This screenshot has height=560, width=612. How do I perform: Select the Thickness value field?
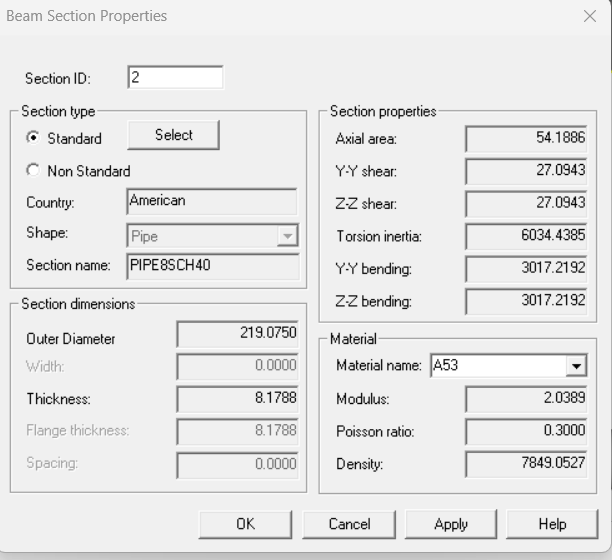pyautogui.click(x=237, y=398)
